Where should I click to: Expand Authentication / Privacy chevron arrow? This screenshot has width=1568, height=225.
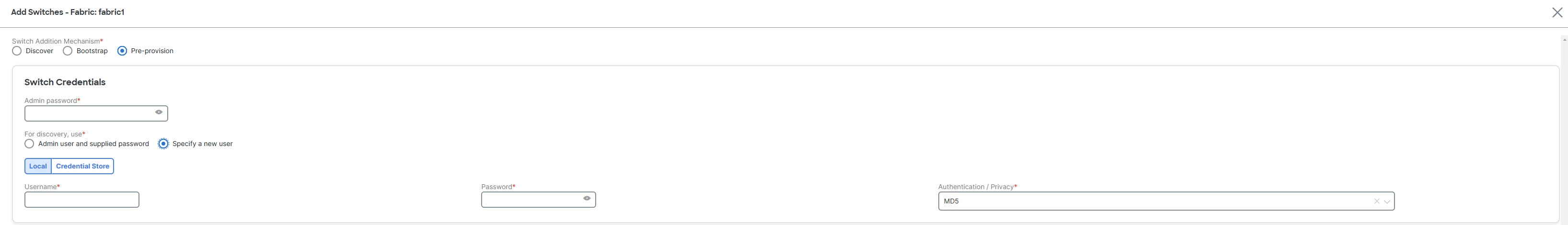coord(1387,201)
